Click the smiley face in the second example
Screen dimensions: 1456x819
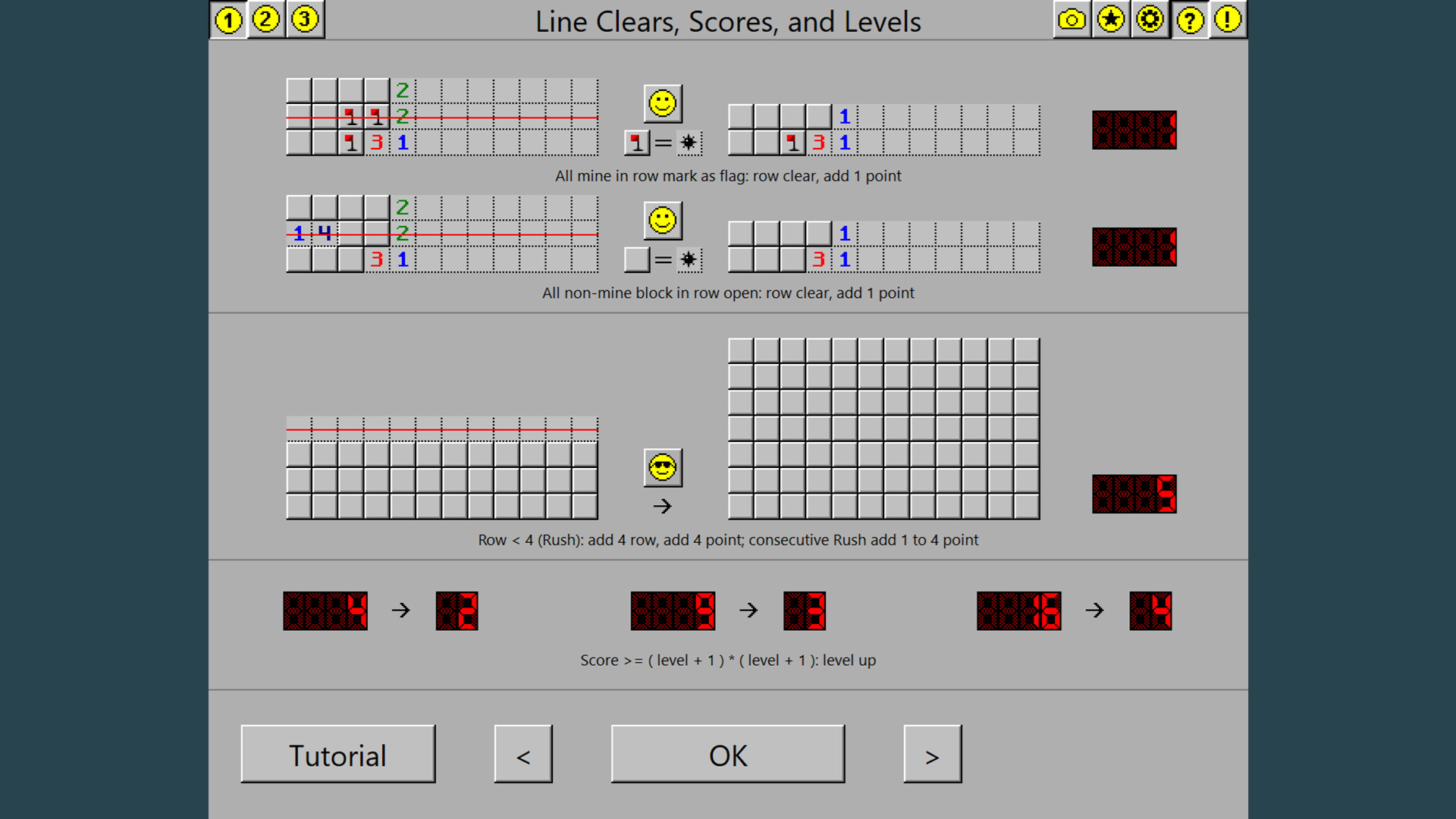click(x=661, y=221)
